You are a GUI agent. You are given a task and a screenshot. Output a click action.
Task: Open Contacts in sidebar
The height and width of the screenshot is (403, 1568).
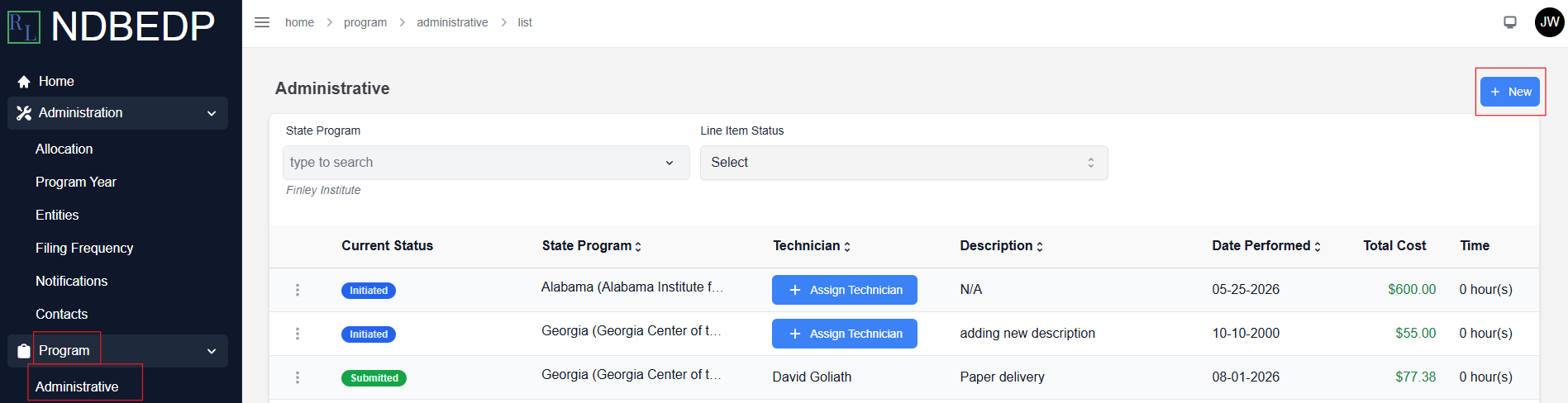61,314
